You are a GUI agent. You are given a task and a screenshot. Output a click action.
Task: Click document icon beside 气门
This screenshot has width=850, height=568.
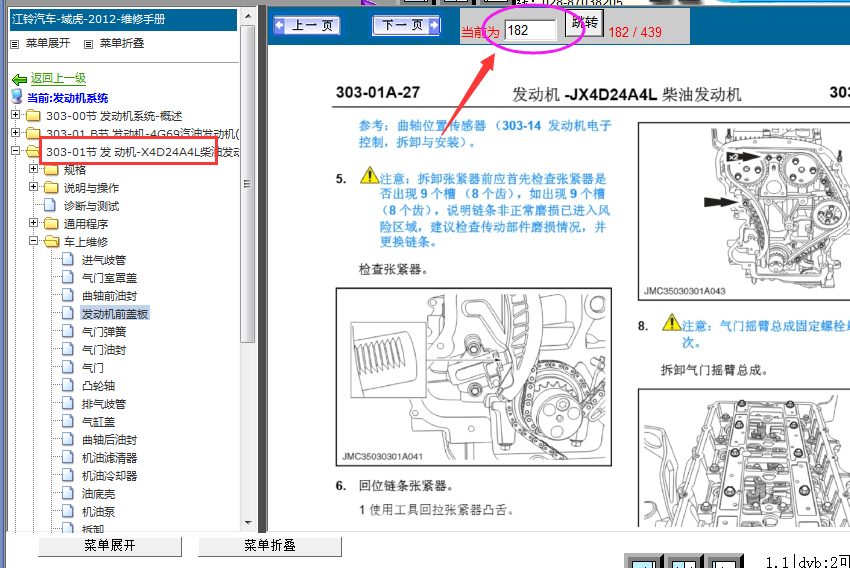(x=68, y=366)
